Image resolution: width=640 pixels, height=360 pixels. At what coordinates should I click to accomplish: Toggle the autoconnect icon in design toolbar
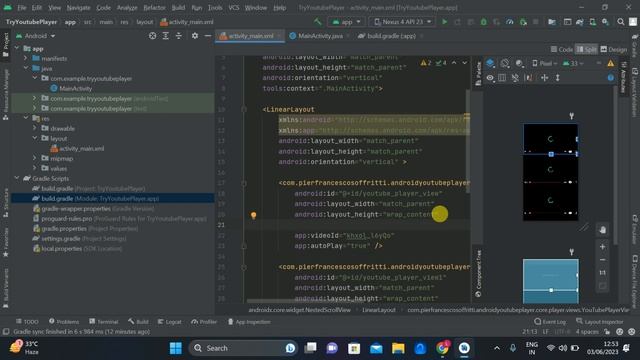(x=516, y=78)
